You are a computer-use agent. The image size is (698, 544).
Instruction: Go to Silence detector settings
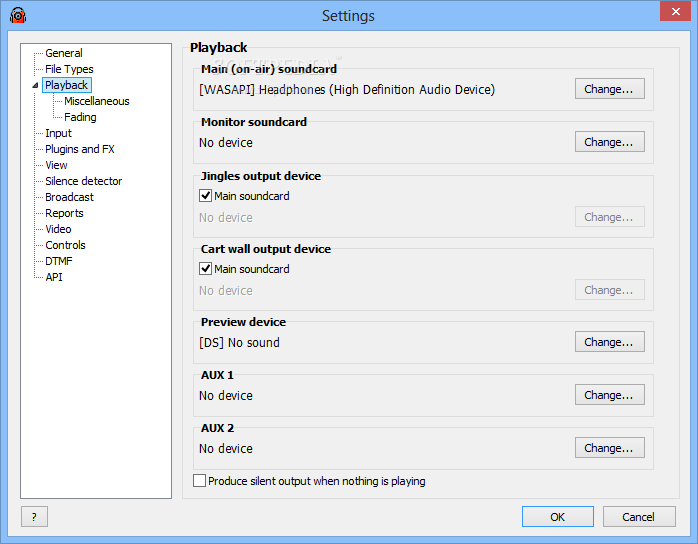coord(83,181)
